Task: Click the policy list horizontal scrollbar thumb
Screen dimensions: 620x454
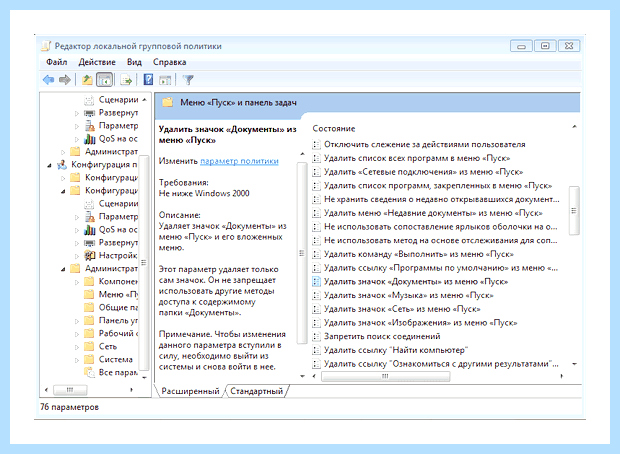Action: click(x=386, y=376)
